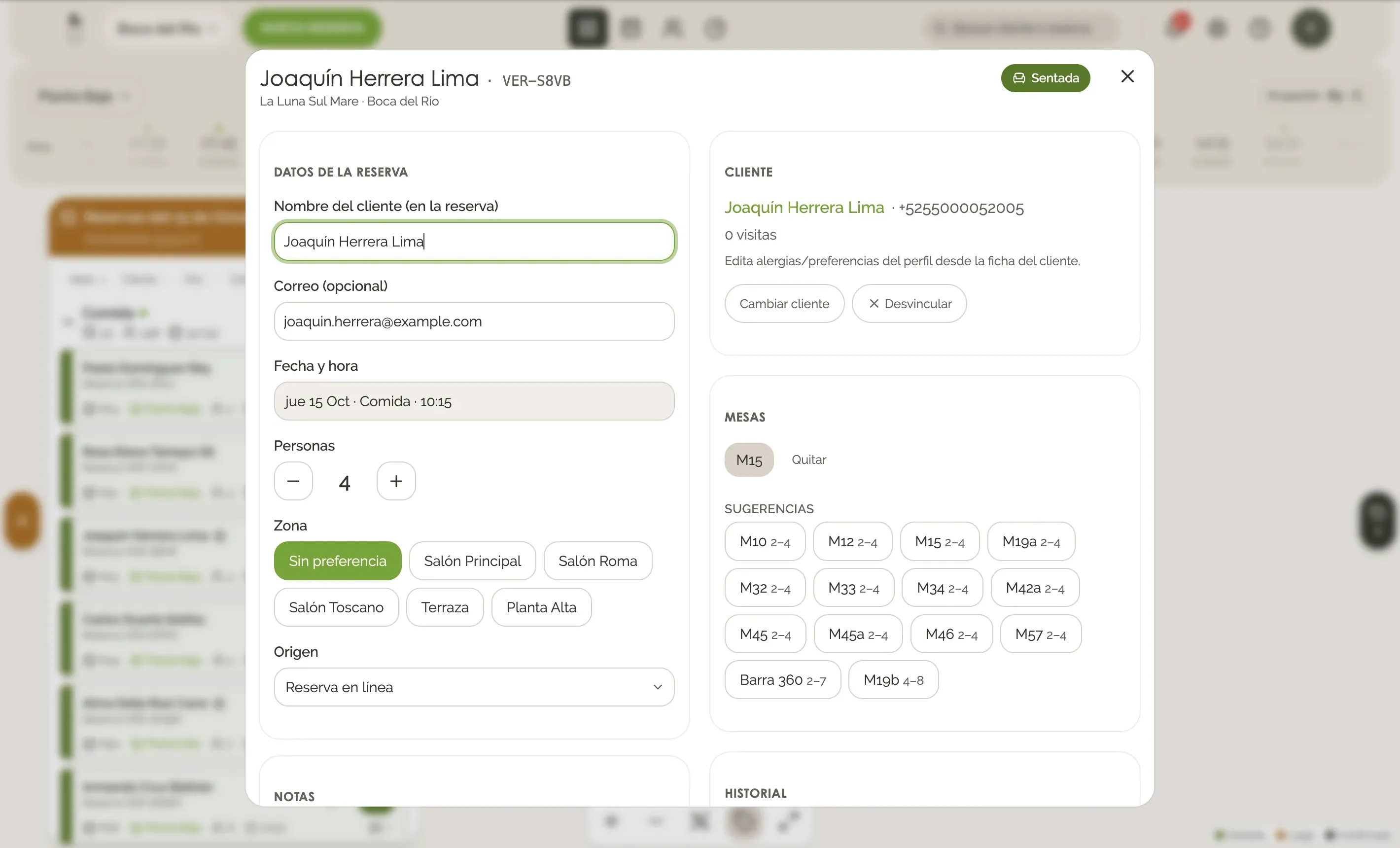Select Salón Toscano zone
Screen dimensions: 1400x848
336,607
